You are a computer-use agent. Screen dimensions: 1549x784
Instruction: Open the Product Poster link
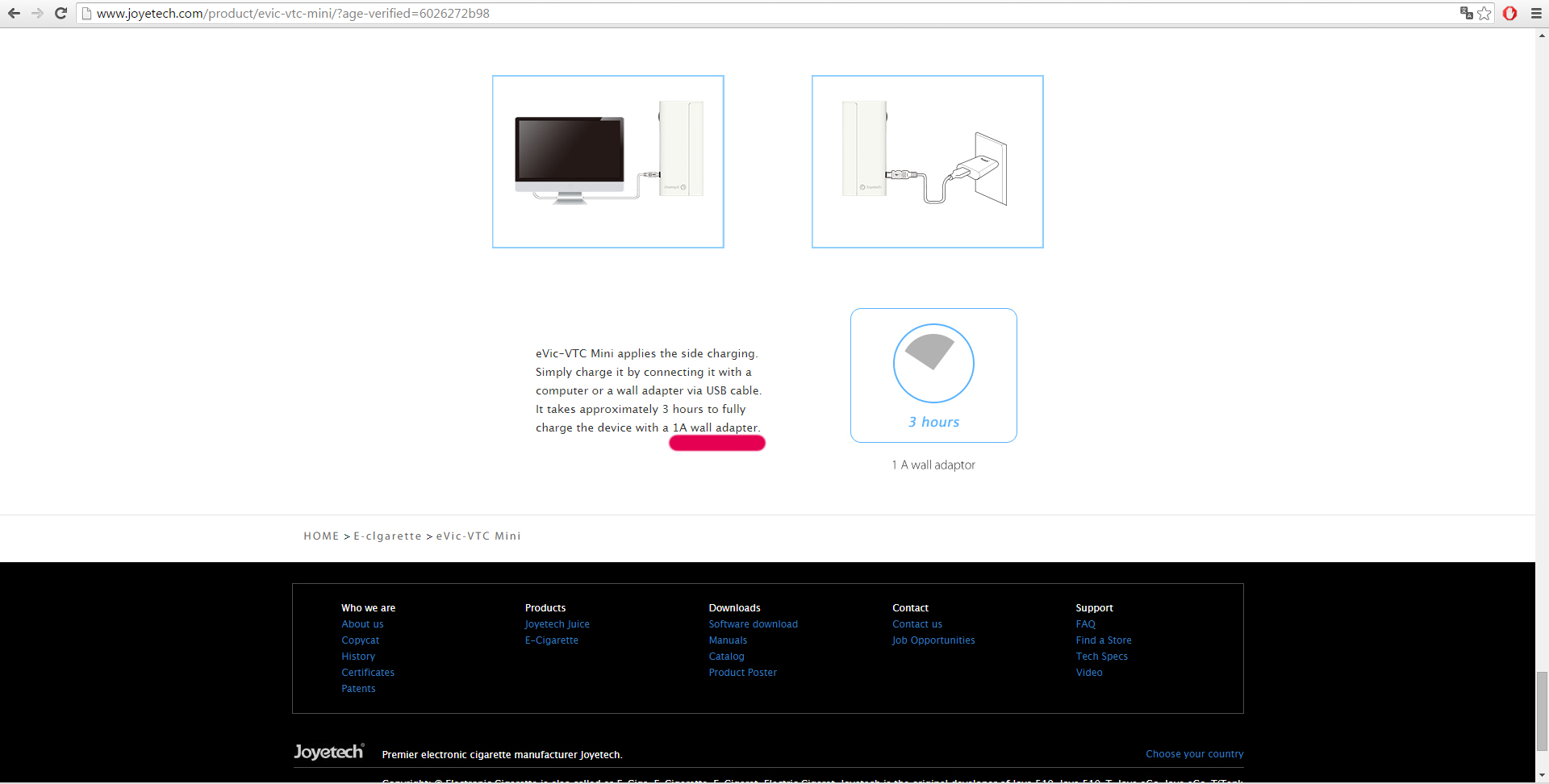[x=743, y=673]
